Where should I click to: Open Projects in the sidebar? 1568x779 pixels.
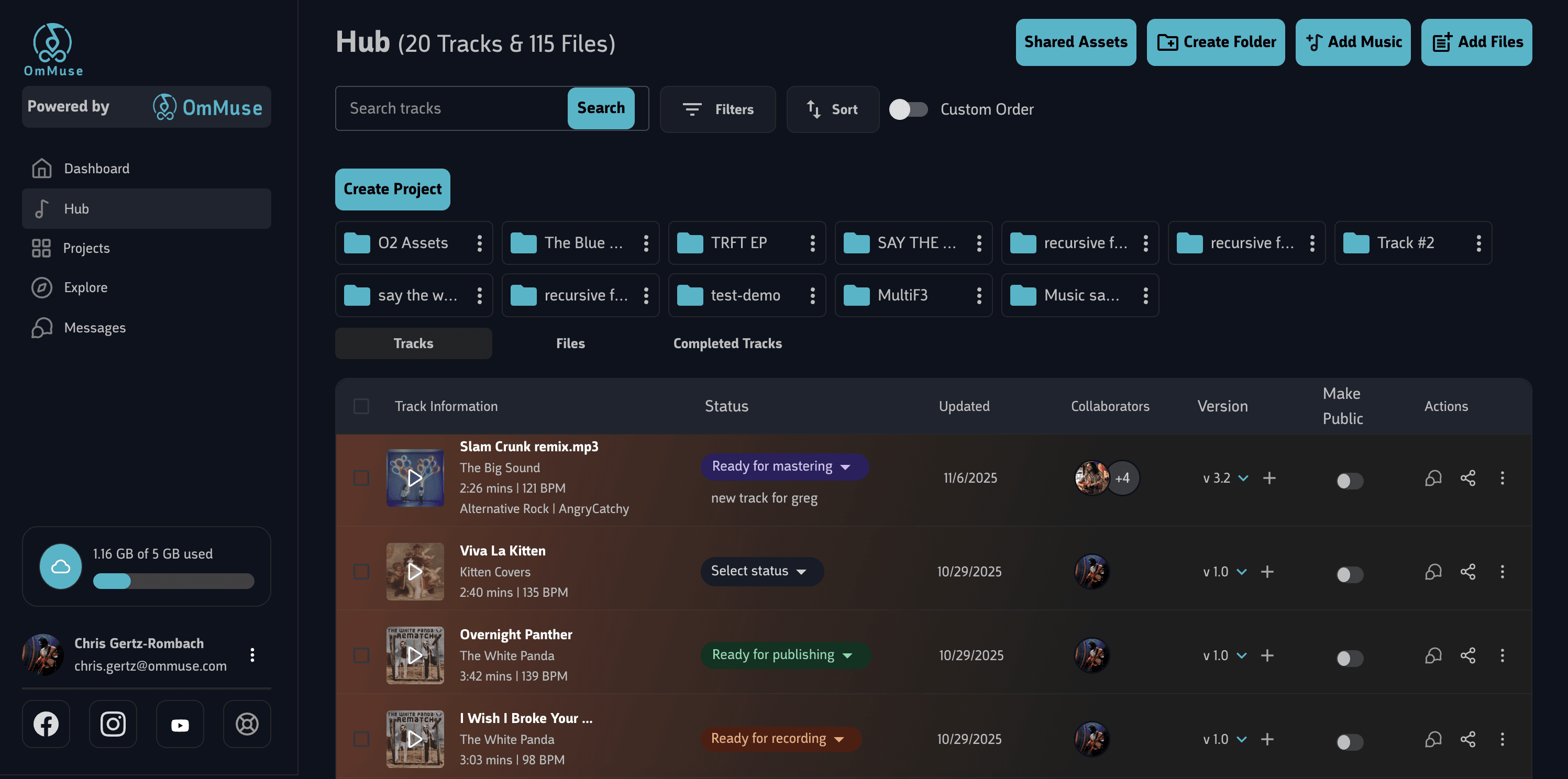[x=86, y=248]
